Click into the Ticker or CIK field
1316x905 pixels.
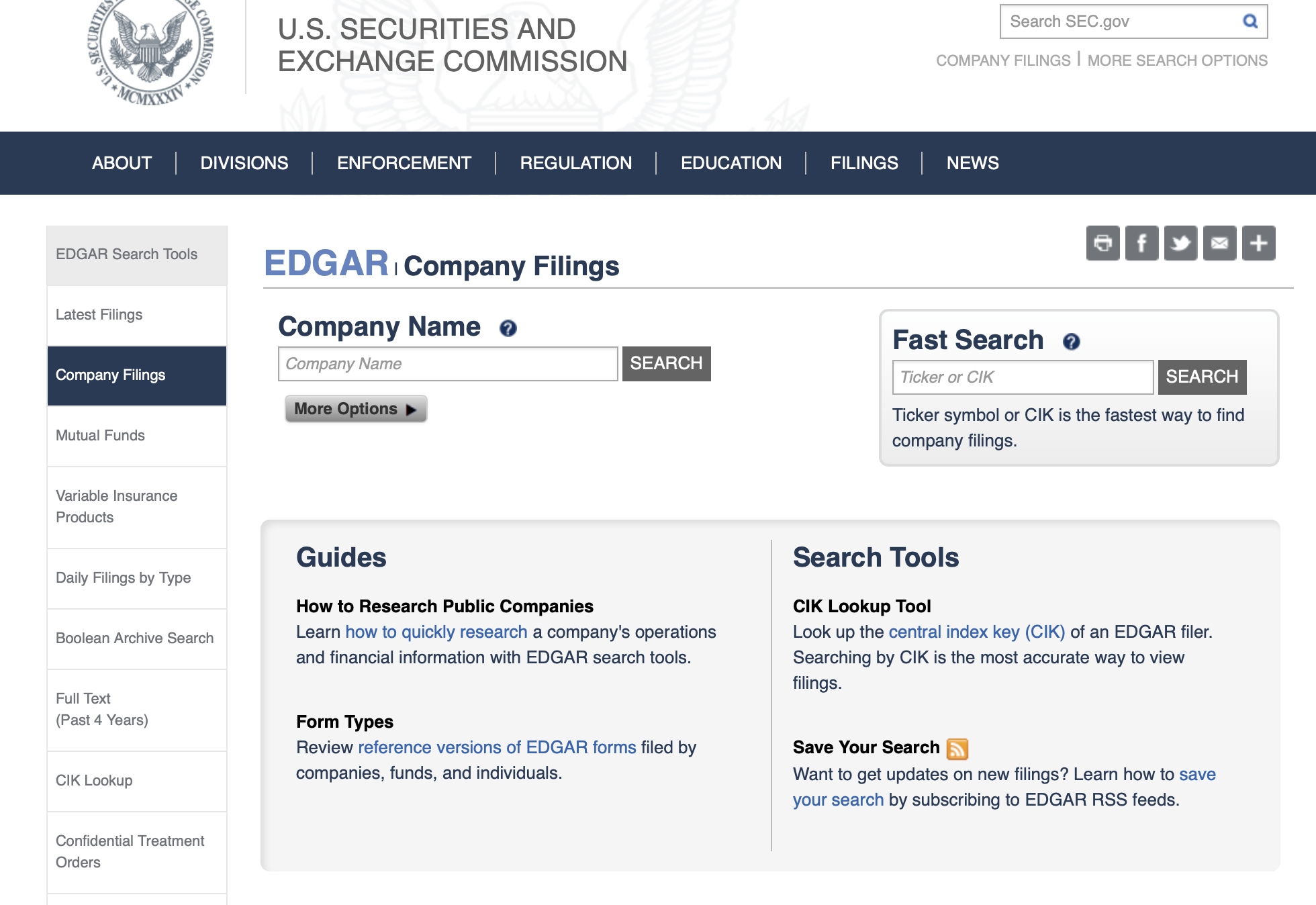point(1022,377)
